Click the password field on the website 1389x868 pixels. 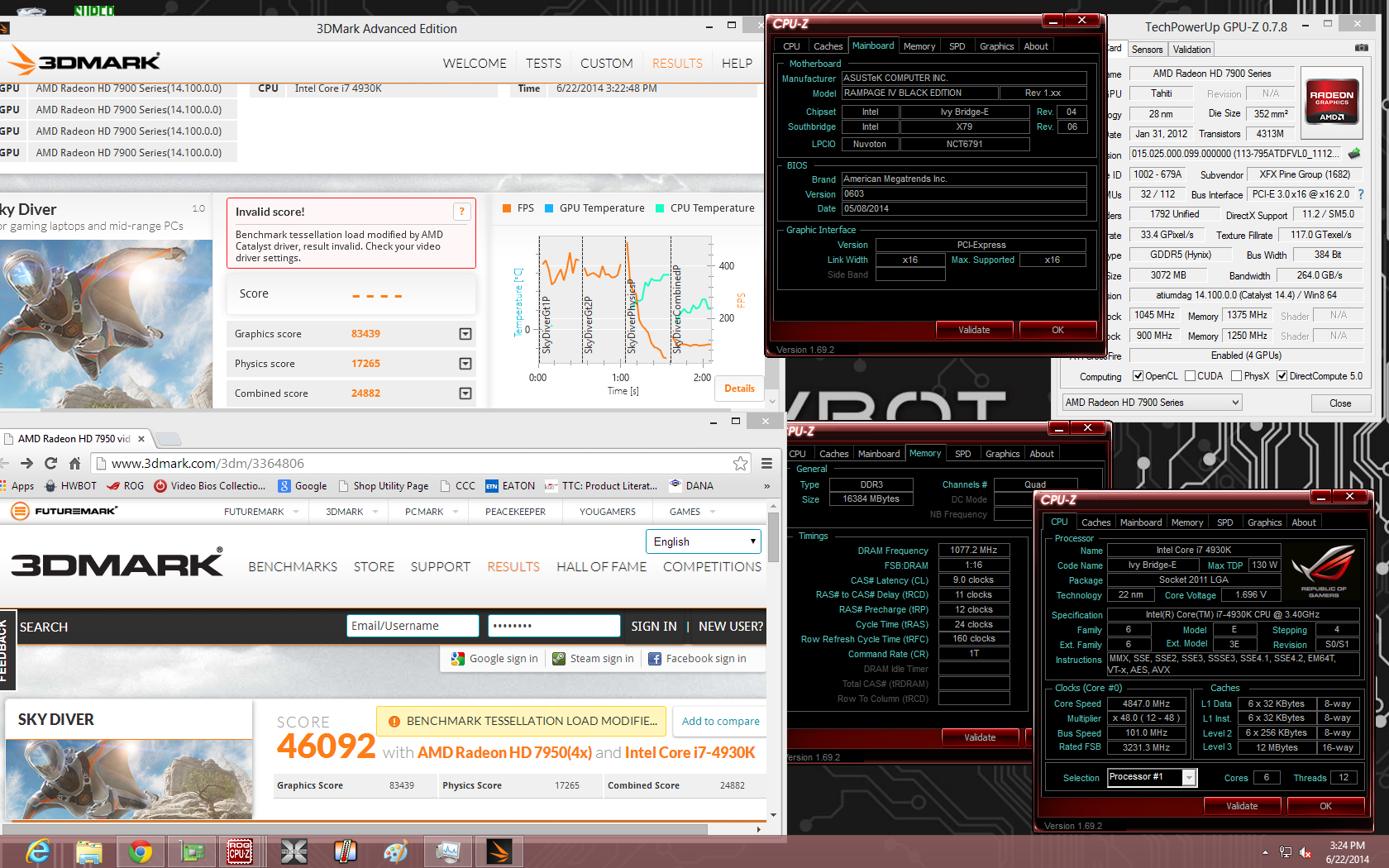(x=554, y=626)
